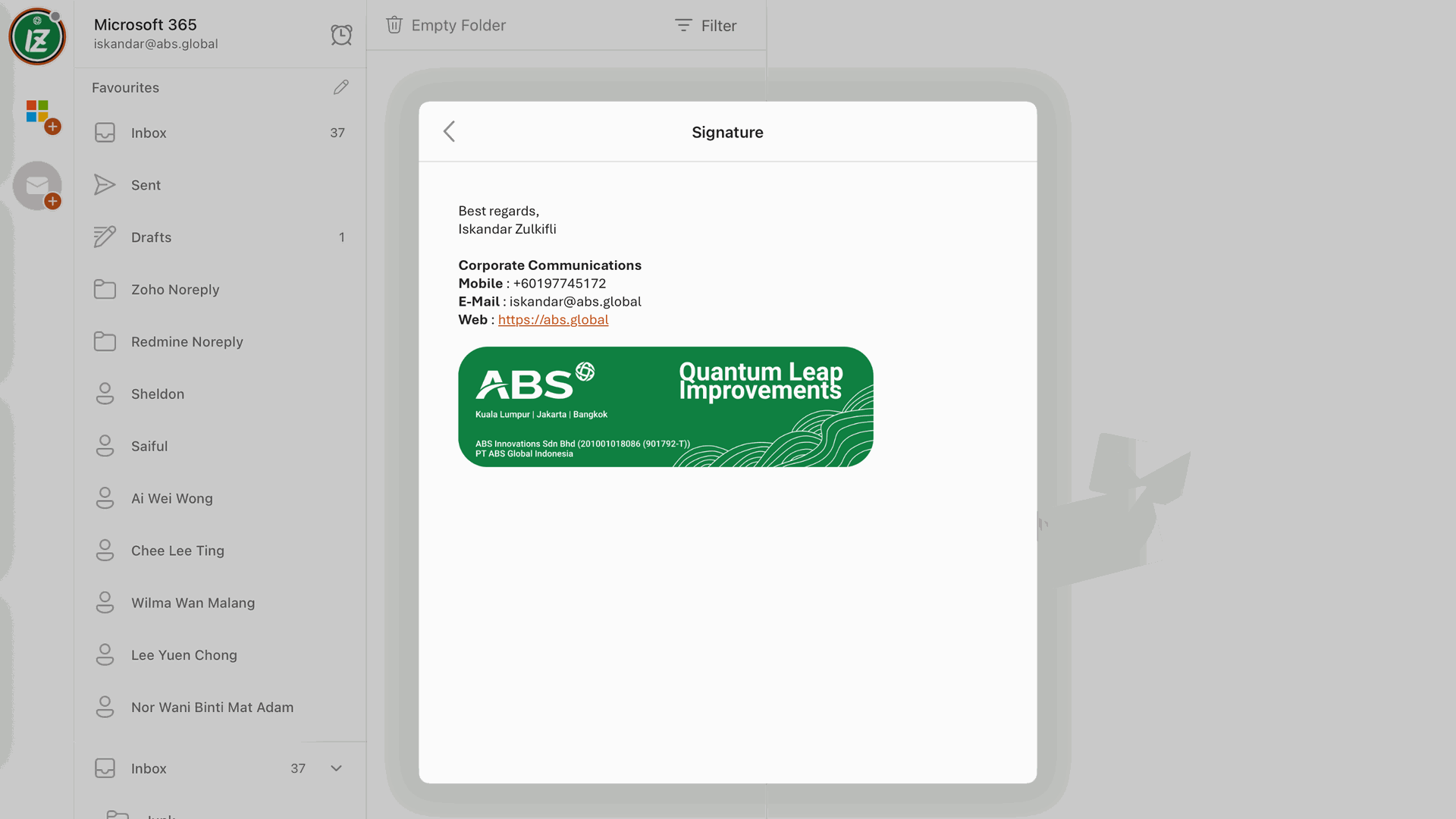This screenshot has width=1456, height=819.
Task: Select the Redmine Noreply folder
Action: [187, 342]
